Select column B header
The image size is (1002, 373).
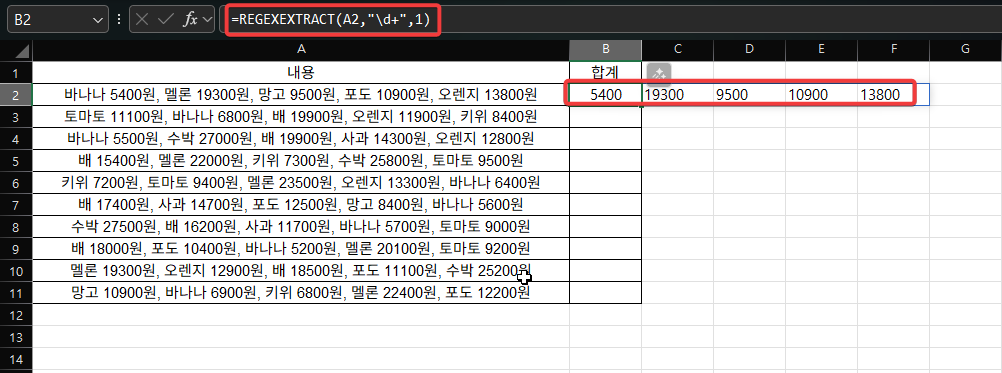(606, 50)
